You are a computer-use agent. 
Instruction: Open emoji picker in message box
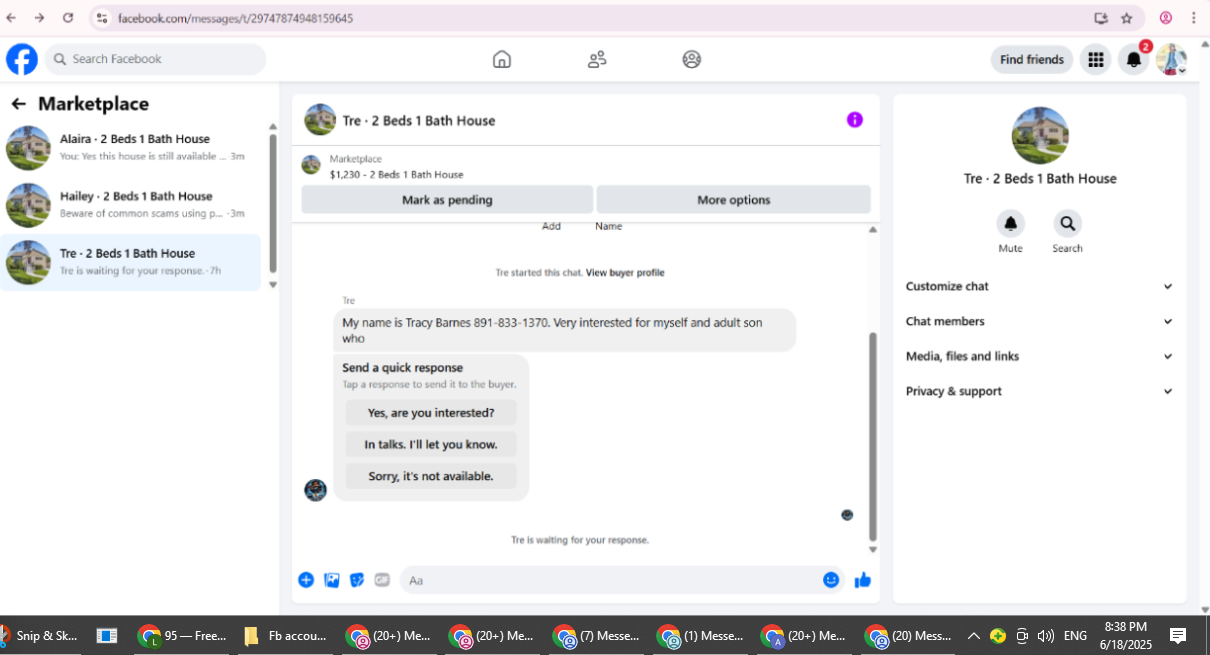coord(831,580)
